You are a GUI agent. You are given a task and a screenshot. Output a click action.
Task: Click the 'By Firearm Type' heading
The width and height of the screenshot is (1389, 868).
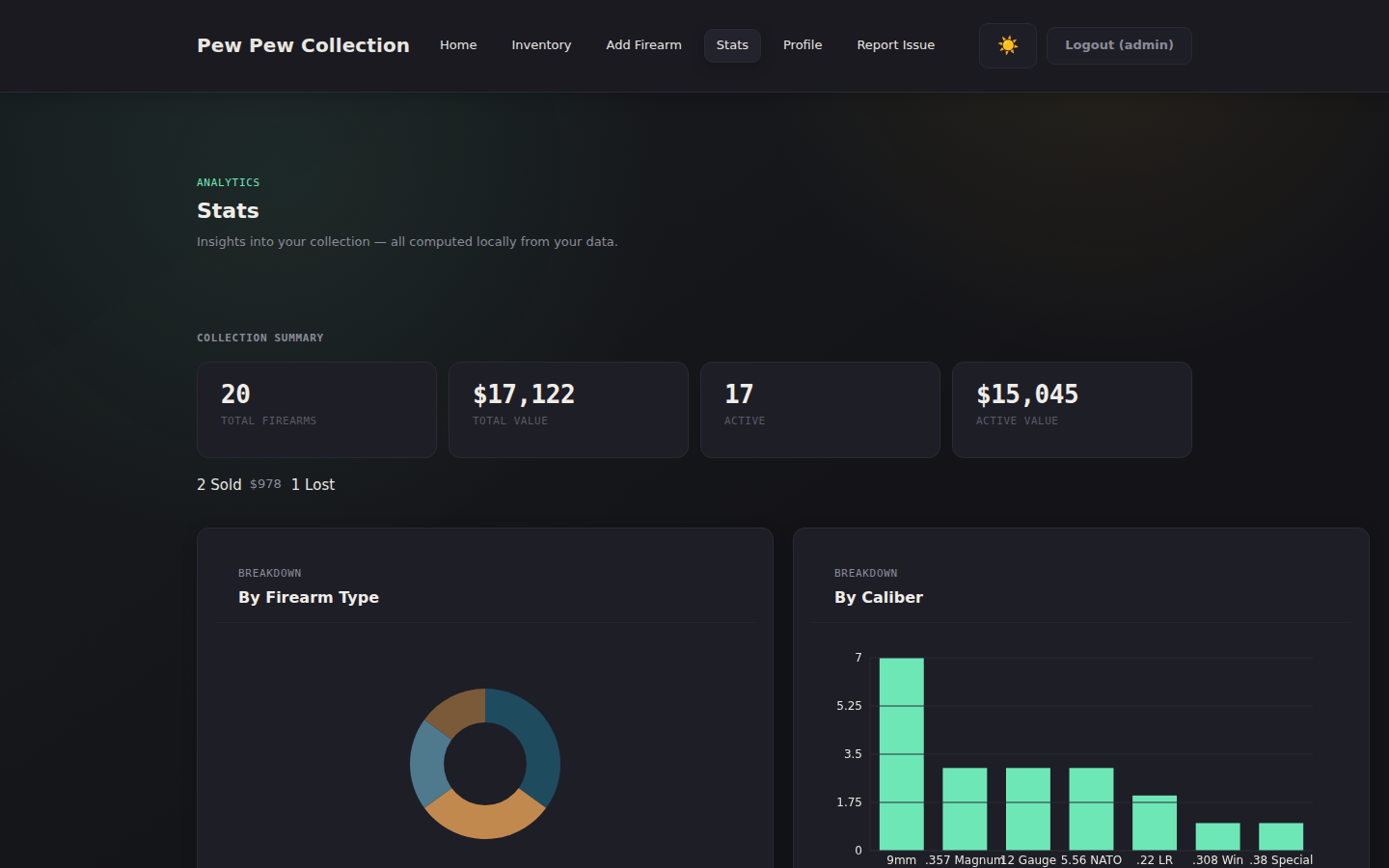pos(309,597)
